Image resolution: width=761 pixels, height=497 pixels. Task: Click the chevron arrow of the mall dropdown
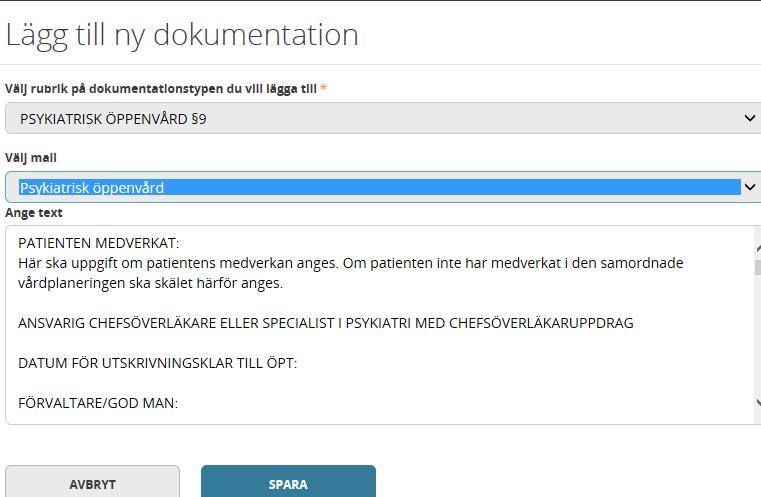point(750,187)
